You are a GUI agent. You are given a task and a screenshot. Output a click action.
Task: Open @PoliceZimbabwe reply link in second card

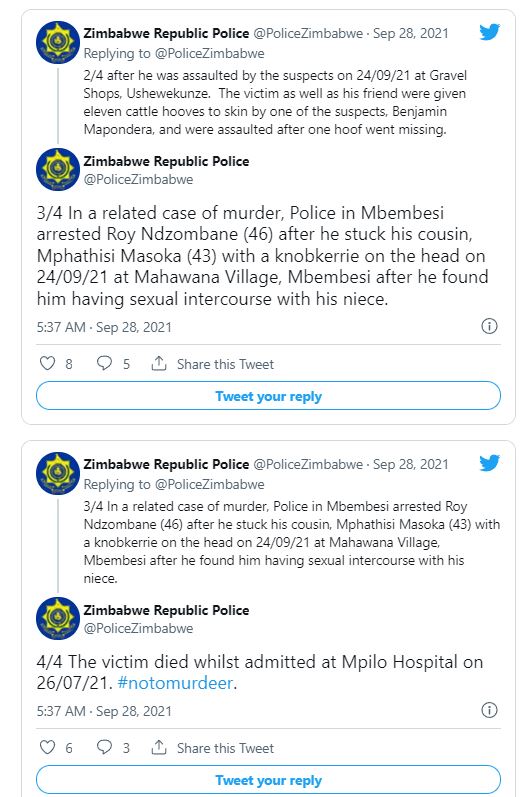(209, 484)
